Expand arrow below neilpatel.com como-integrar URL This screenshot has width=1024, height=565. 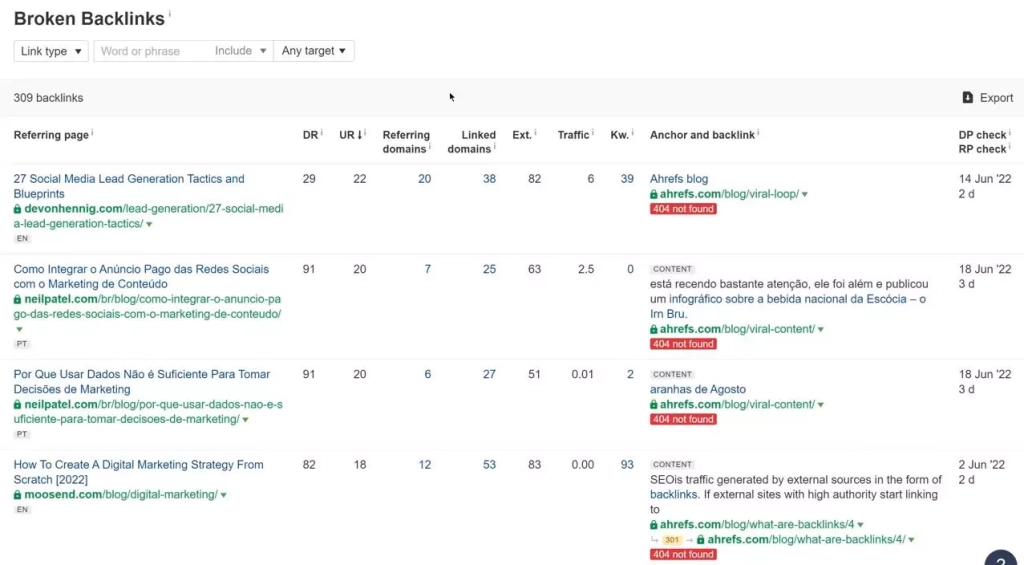tap(19, 329)
